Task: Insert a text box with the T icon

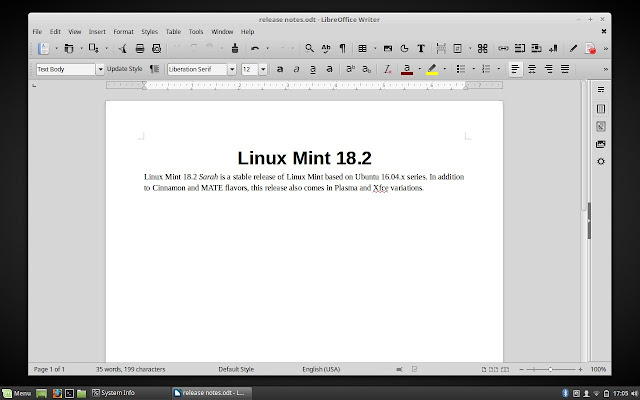Action: click(x=421, y=49)
